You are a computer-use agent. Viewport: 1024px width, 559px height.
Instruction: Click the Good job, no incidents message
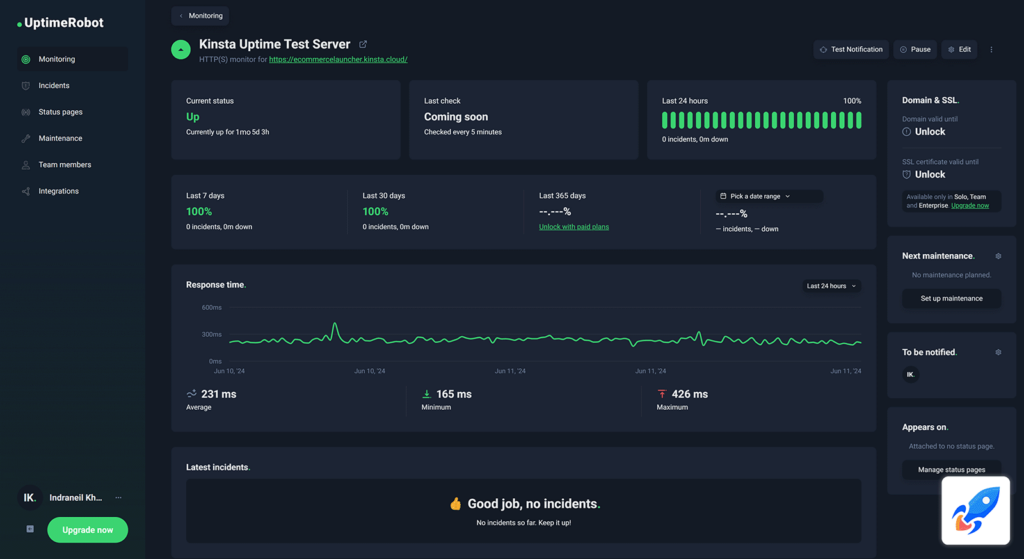click(534, 503)
